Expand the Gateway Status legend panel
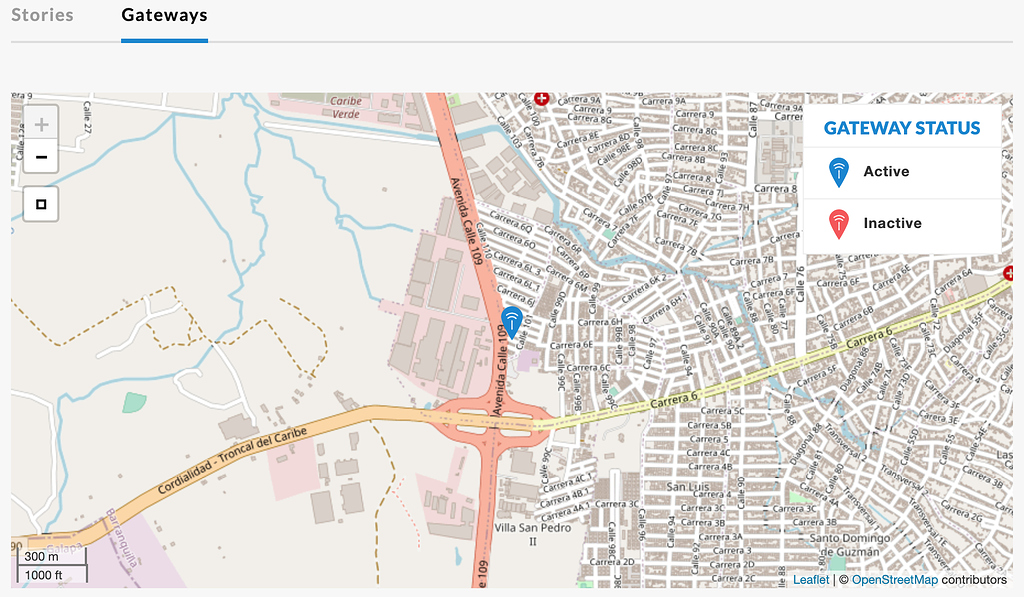This screenshot has width=1024, height=597. [x=900, y=128]
